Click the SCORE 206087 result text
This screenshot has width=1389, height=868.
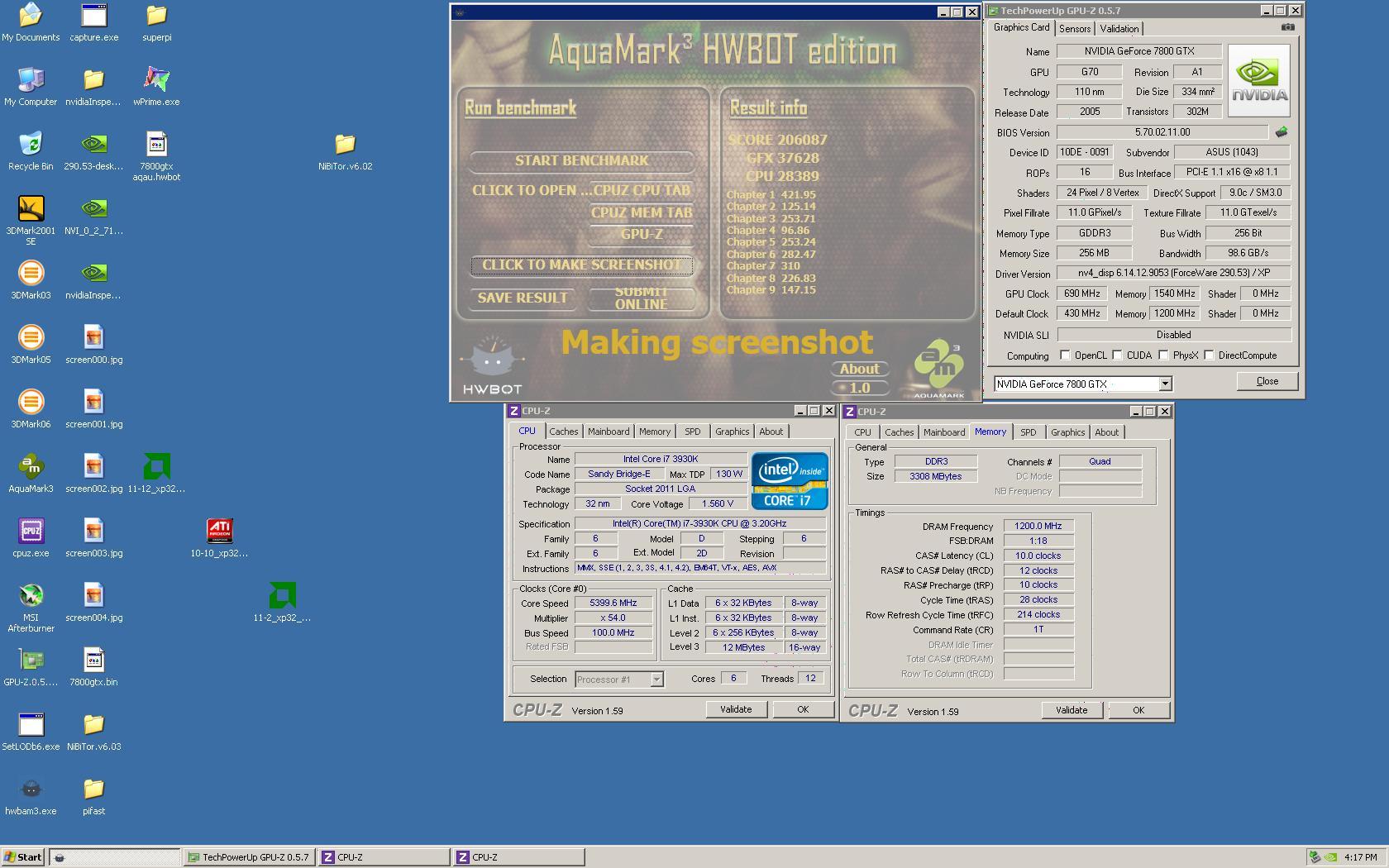777,140
